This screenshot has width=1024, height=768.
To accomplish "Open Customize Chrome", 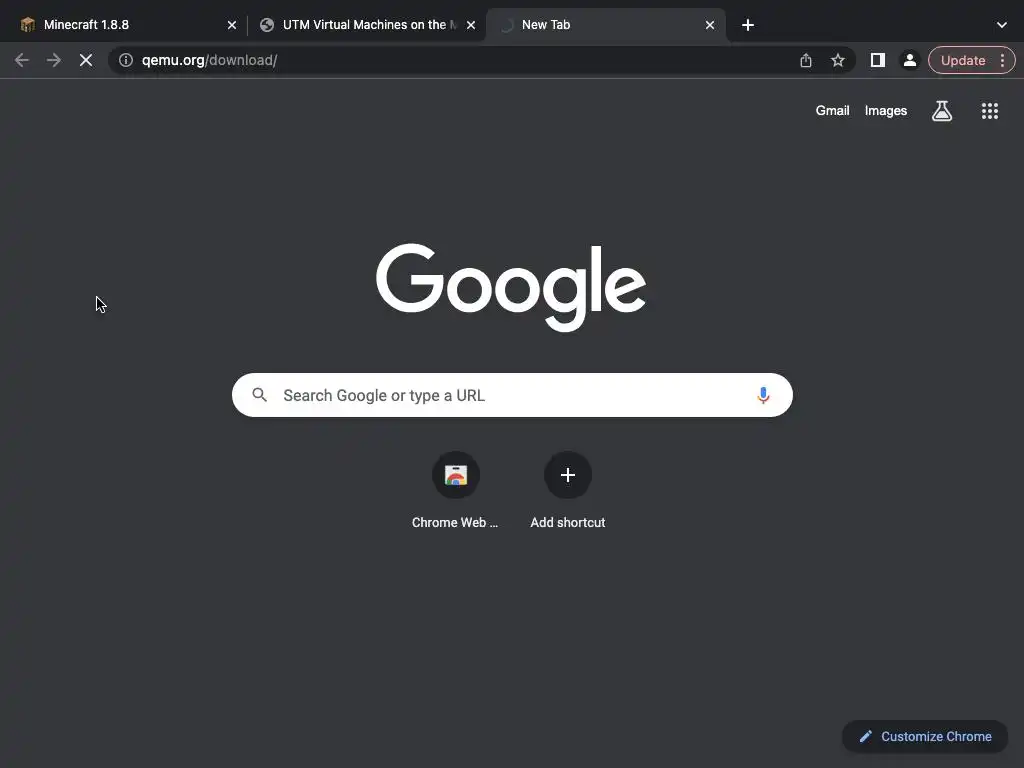I will point(925,736).
